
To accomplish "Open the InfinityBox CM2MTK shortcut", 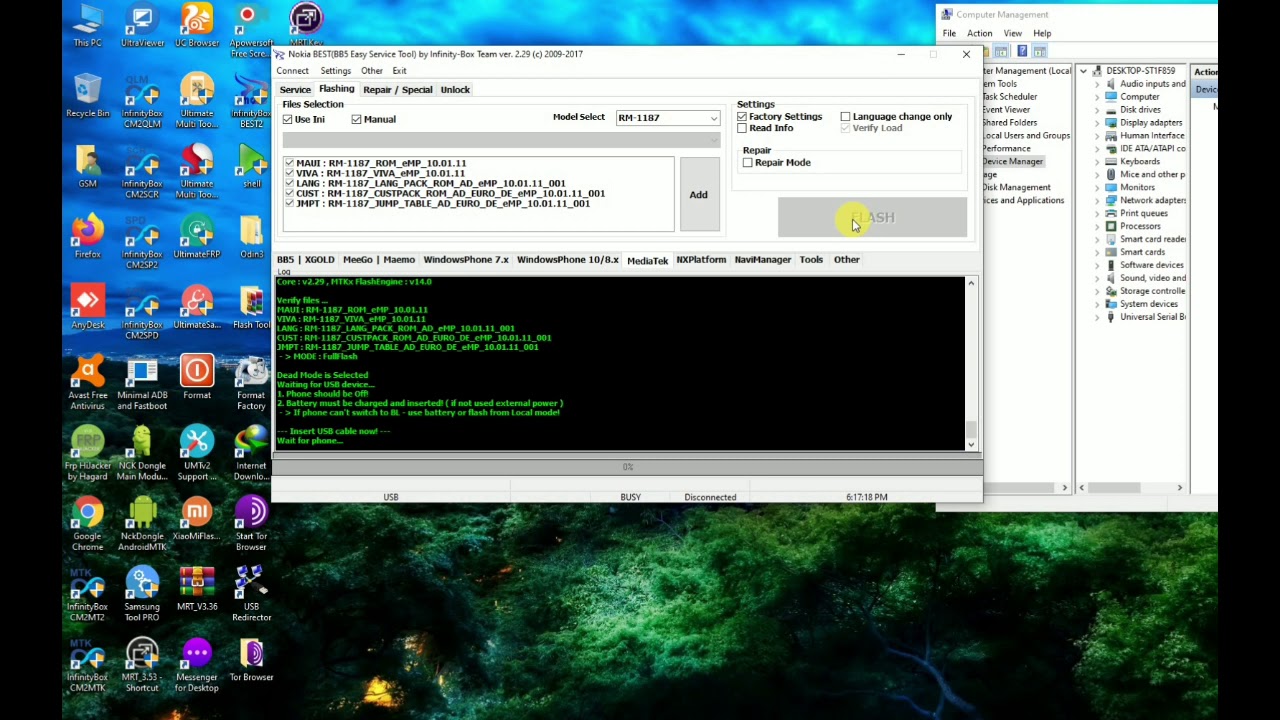I will [87, 665].
